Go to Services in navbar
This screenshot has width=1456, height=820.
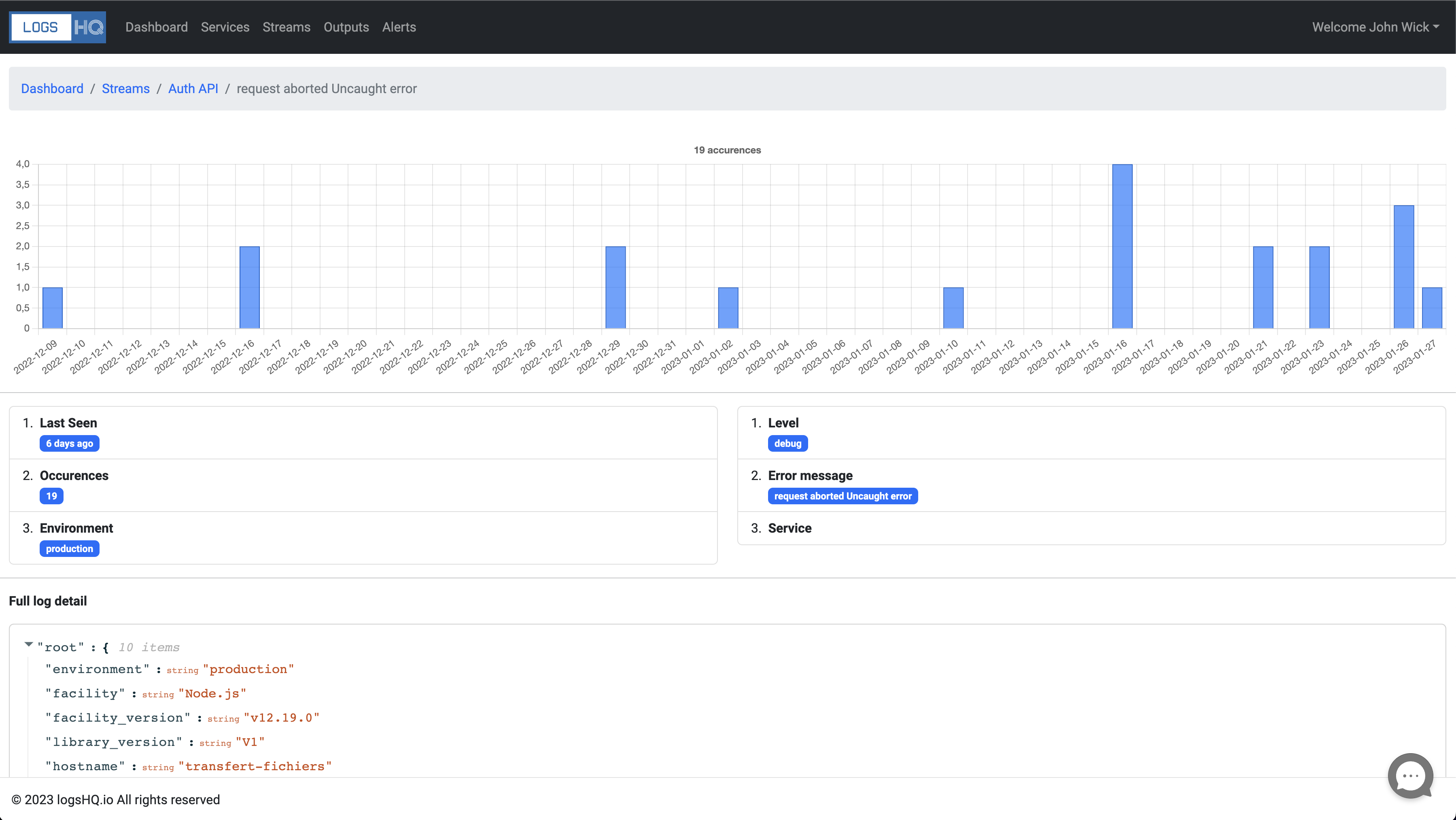tap(225, 27)
